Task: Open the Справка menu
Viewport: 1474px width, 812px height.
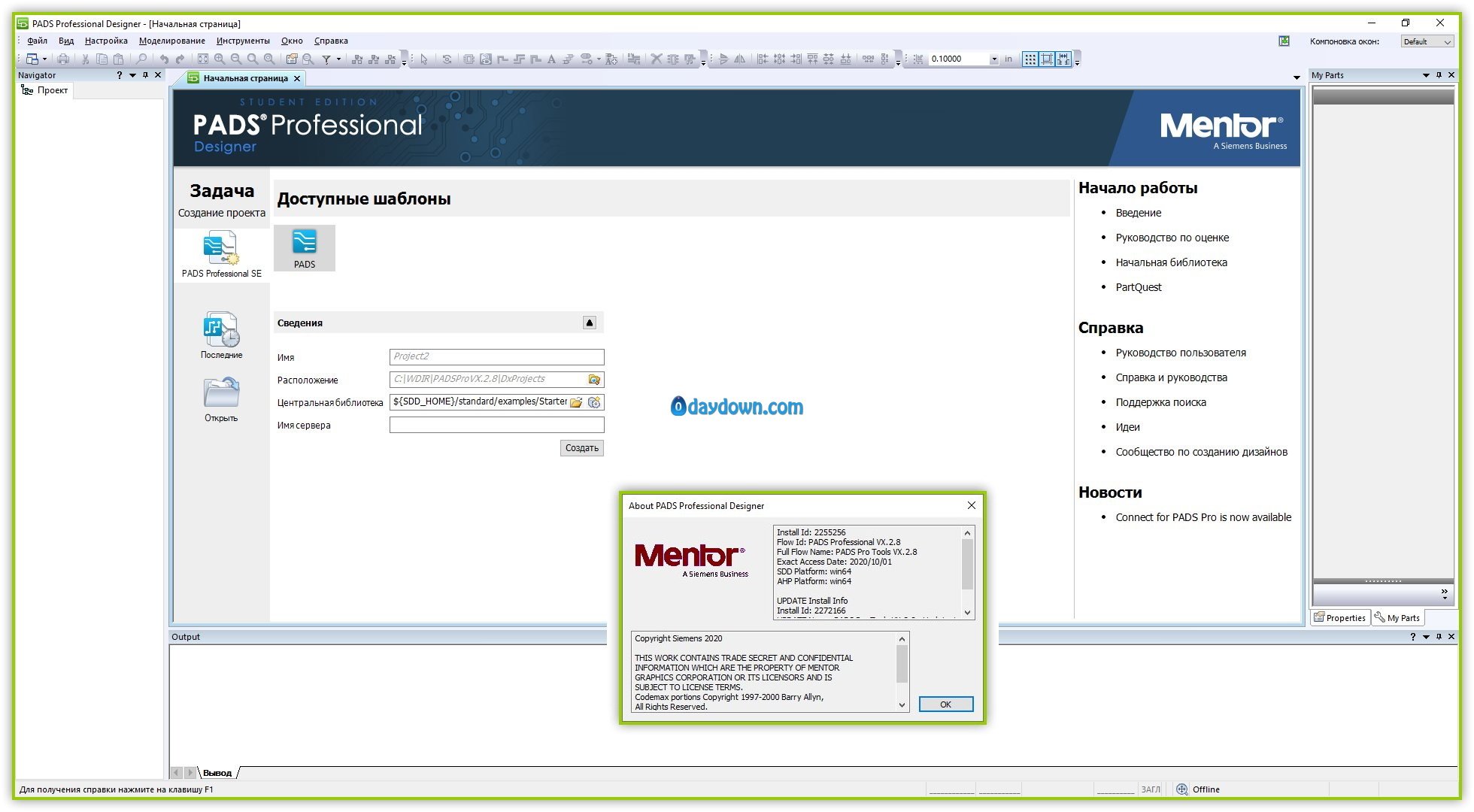Action: click(x=331, y=41)
